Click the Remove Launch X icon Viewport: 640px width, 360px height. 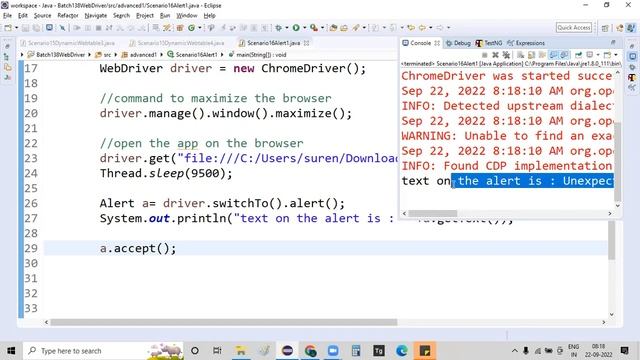tap(495, 55)
